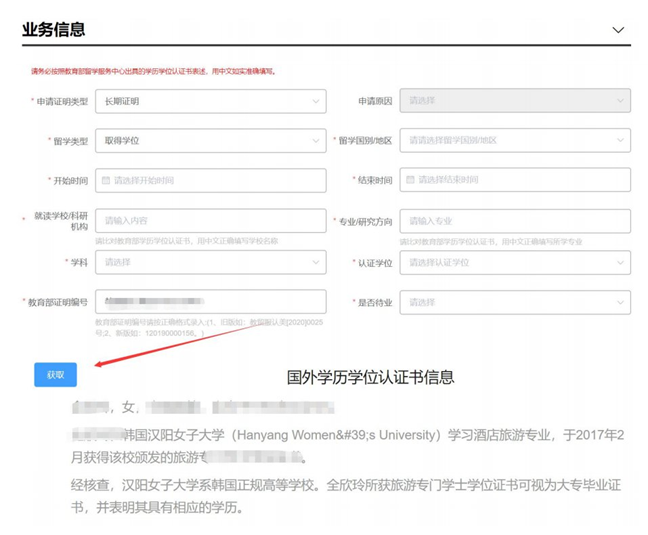Open the 认证学位 dropdown
The width and height of the screenshot is (648, 535).
pos(515,262)
